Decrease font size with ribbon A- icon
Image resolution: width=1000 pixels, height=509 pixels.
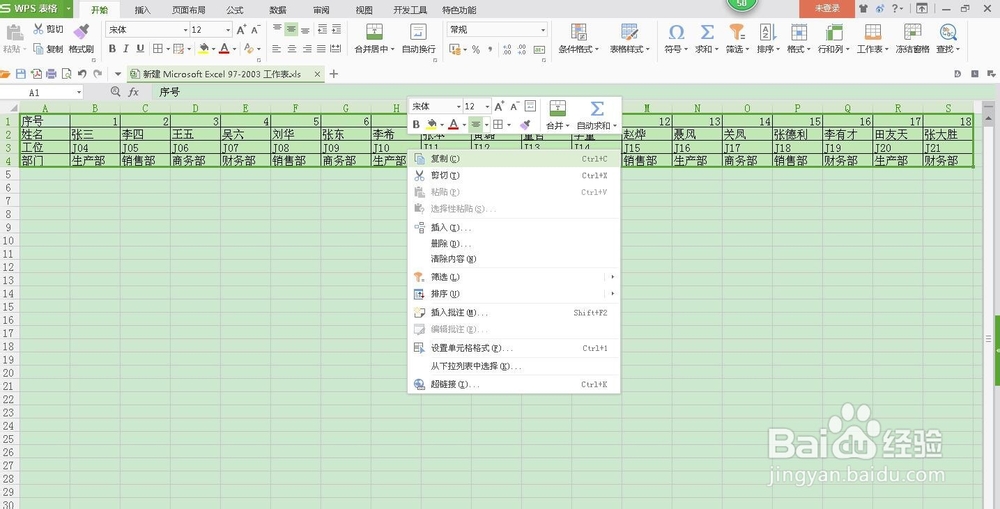pyautogui.click(x=255, y=30)
